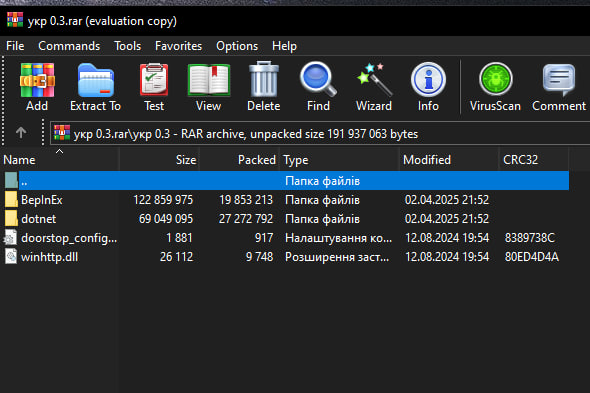Click size value 122 859 975

(x=163, y=200)
